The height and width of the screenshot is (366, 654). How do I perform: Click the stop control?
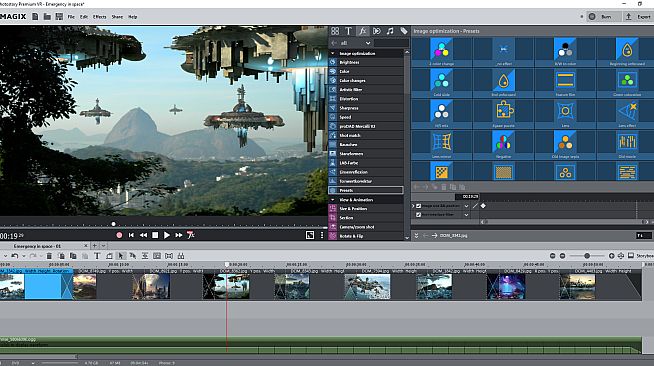pos(155,235)
